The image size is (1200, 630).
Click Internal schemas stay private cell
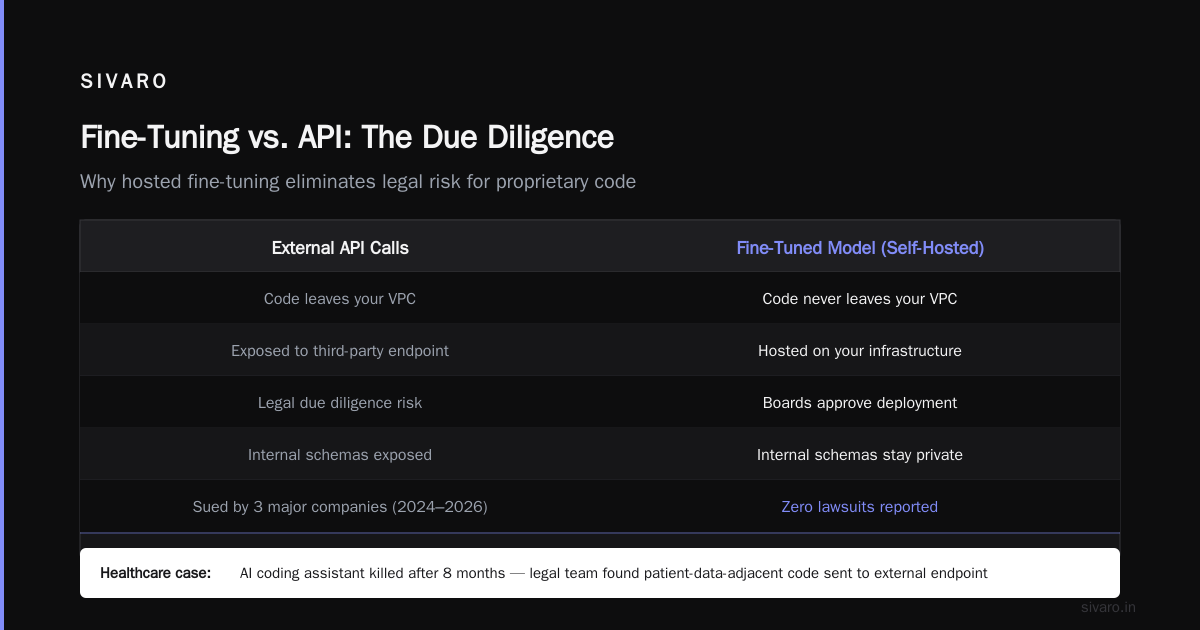click(860, 454)
